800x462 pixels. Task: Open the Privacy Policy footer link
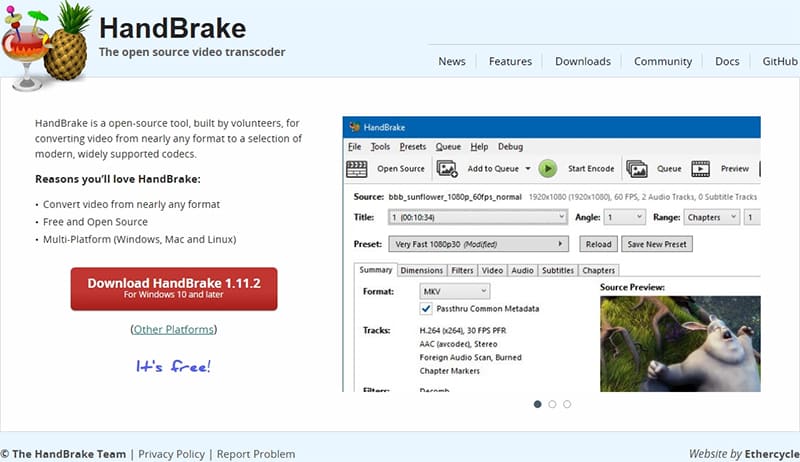[171, 454]
